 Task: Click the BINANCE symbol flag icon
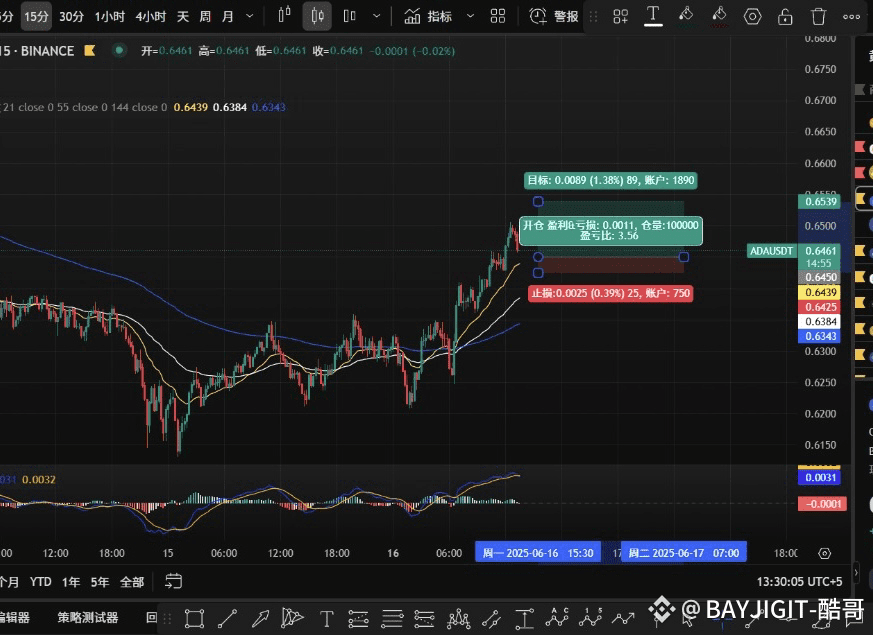[x=89, y=51]
